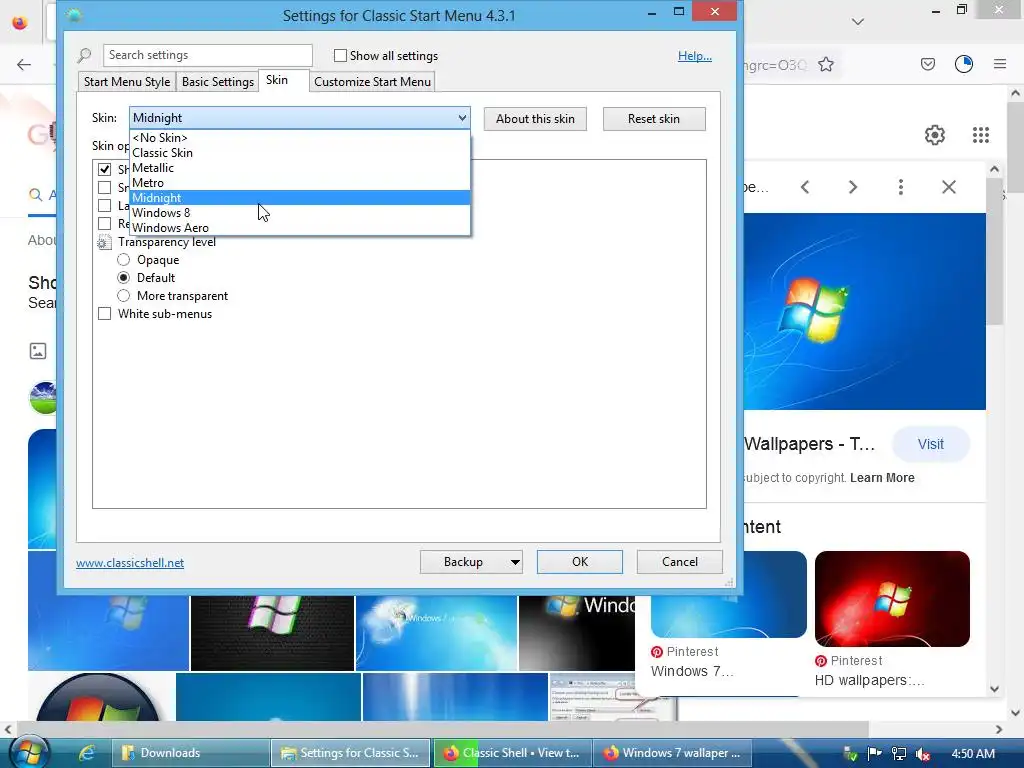
Task: Click the Windows Start orb
Action: 28,753
